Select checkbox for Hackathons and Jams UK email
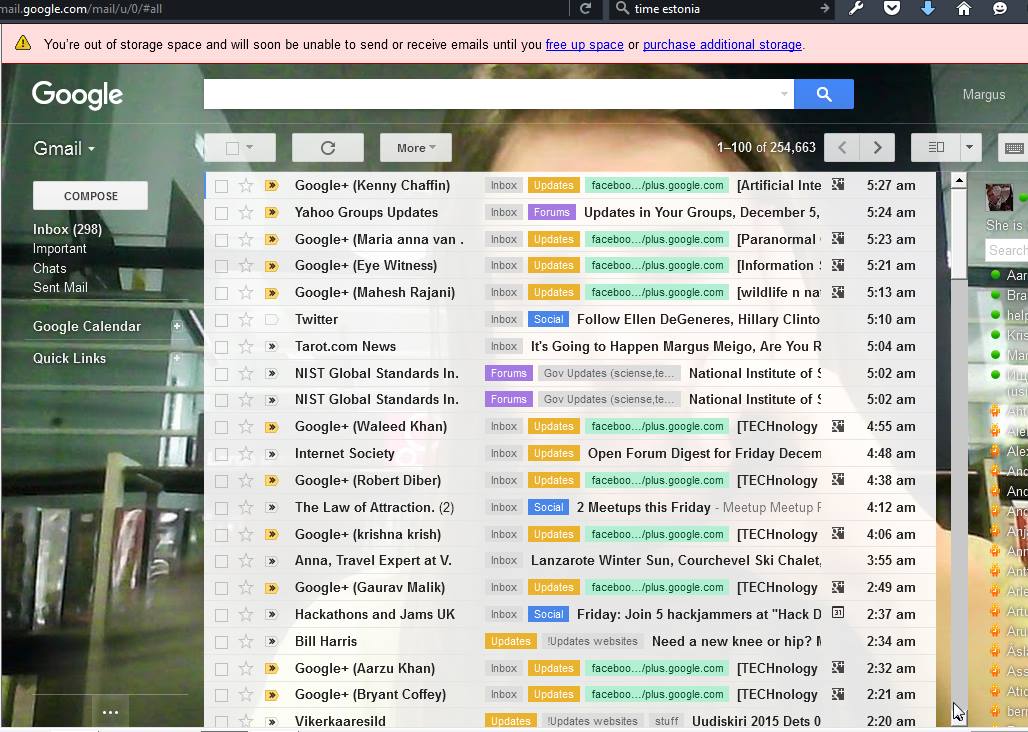The width and height of the screenshot is (1028, 732). coord(222,615)
